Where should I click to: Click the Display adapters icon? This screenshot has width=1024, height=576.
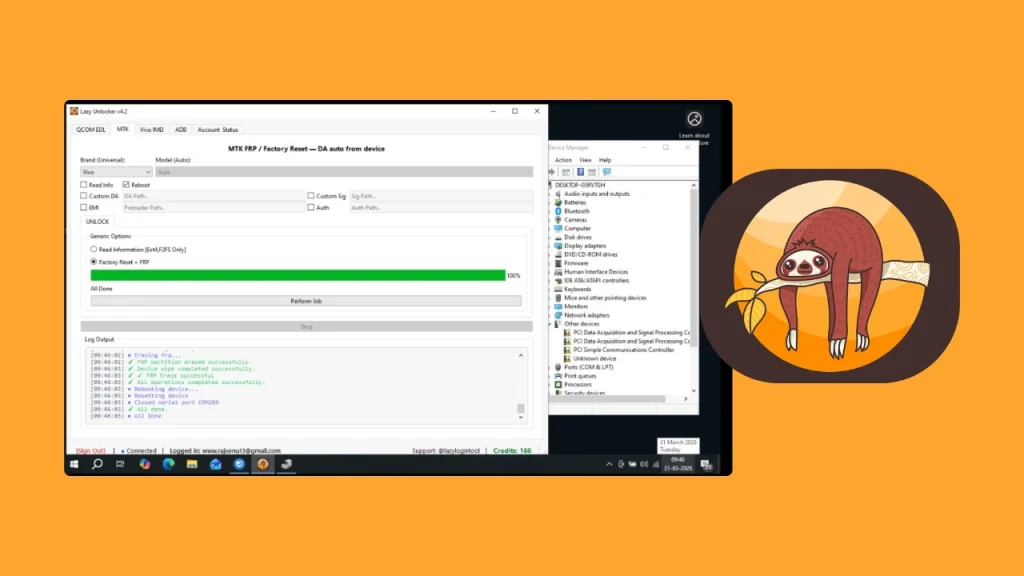click(x=558, y=246)
